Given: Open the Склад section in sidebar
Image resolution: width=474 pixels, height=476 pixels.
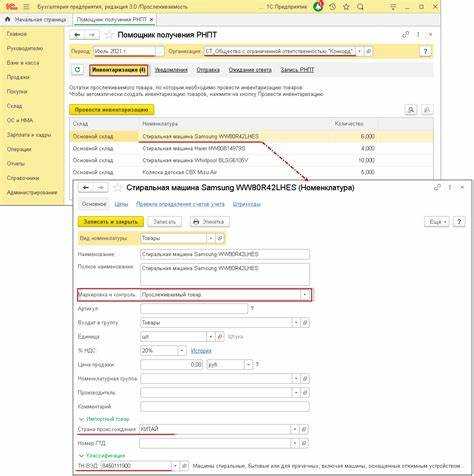Looking at the screenshot, I should [15, 106].
